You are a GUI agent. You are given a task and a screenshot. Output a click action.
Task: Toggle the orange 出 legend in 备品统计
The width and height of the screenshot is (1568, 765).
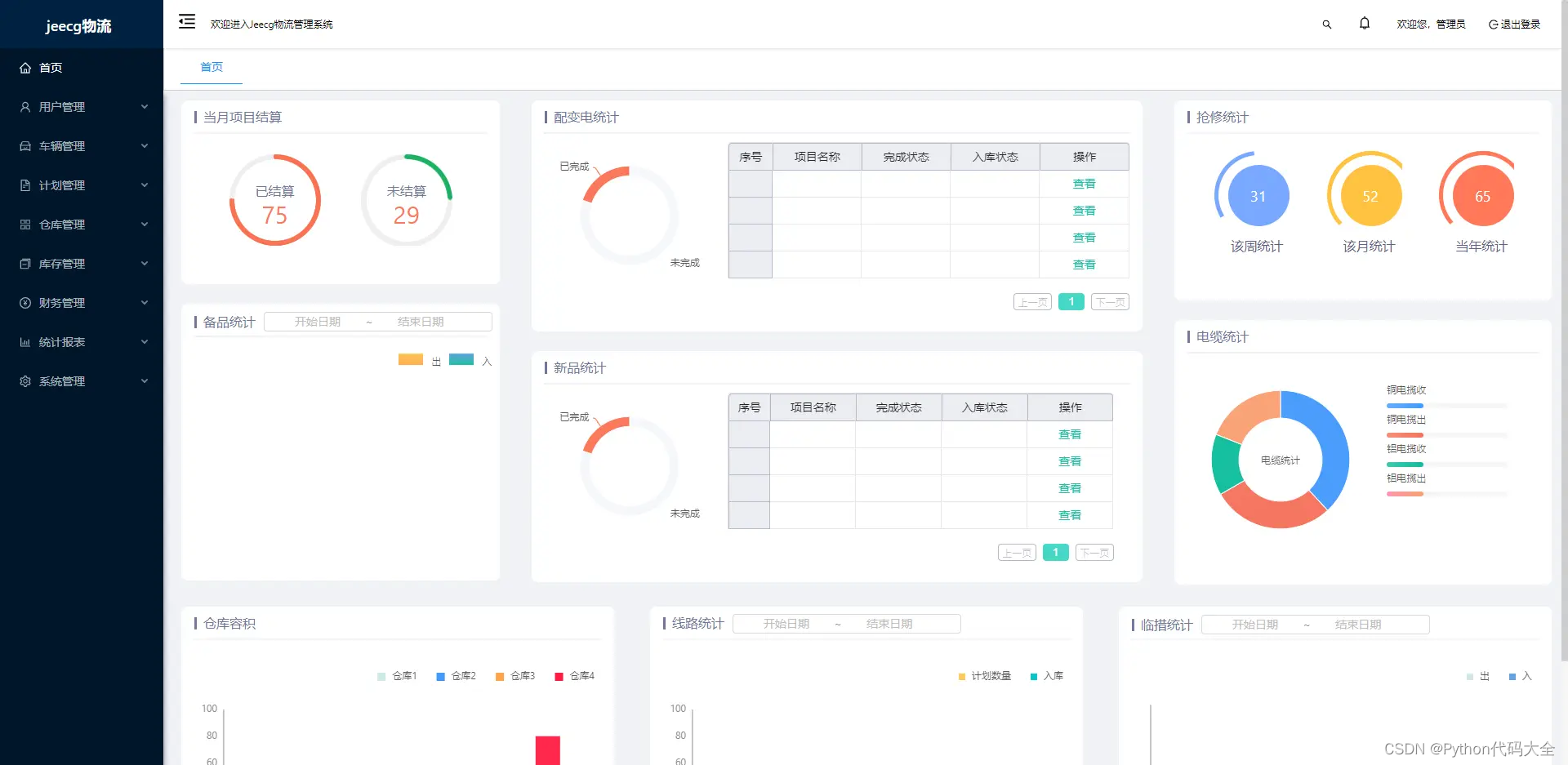click(419, 360)
